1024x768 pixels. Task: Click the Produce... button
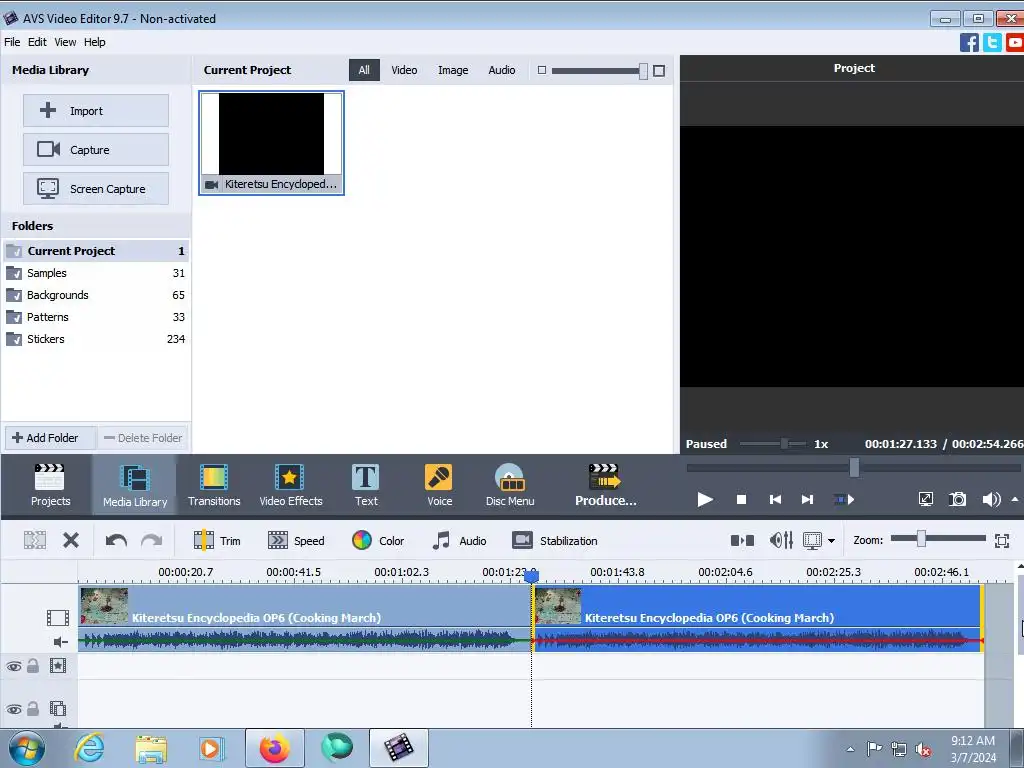coord(605,485)
